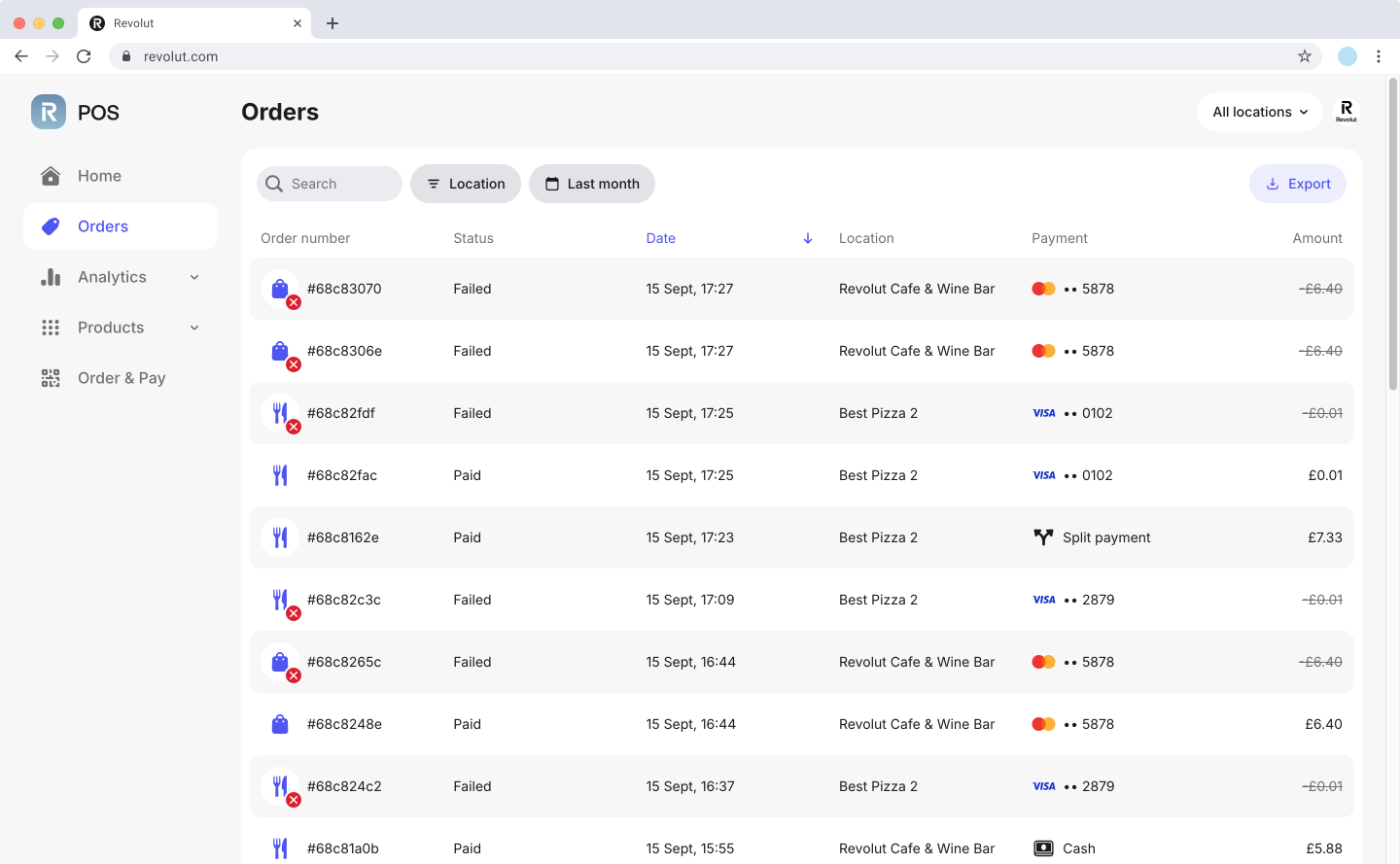
Task: Select Orders in the sidebar menu
Action: [103, 226]
